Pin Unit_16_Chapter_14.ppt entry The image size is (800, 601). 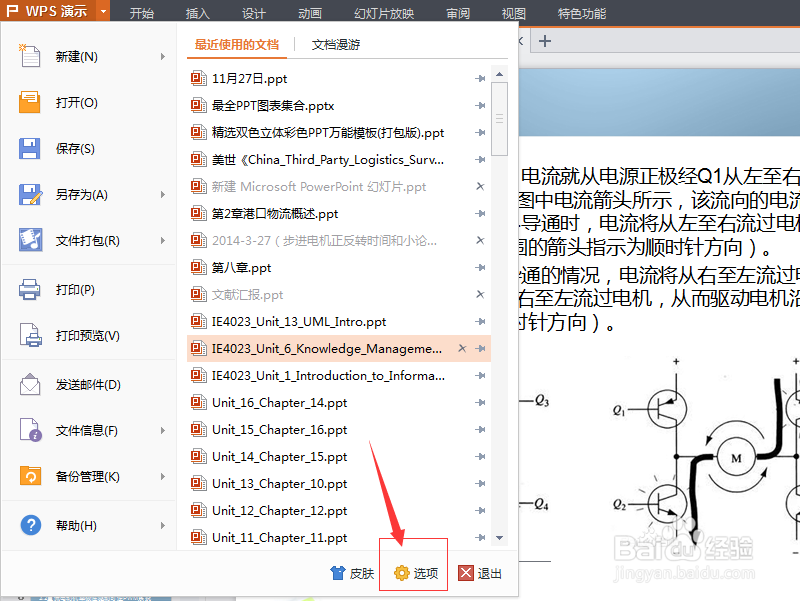pyautogui.click(x=480, y=403)
